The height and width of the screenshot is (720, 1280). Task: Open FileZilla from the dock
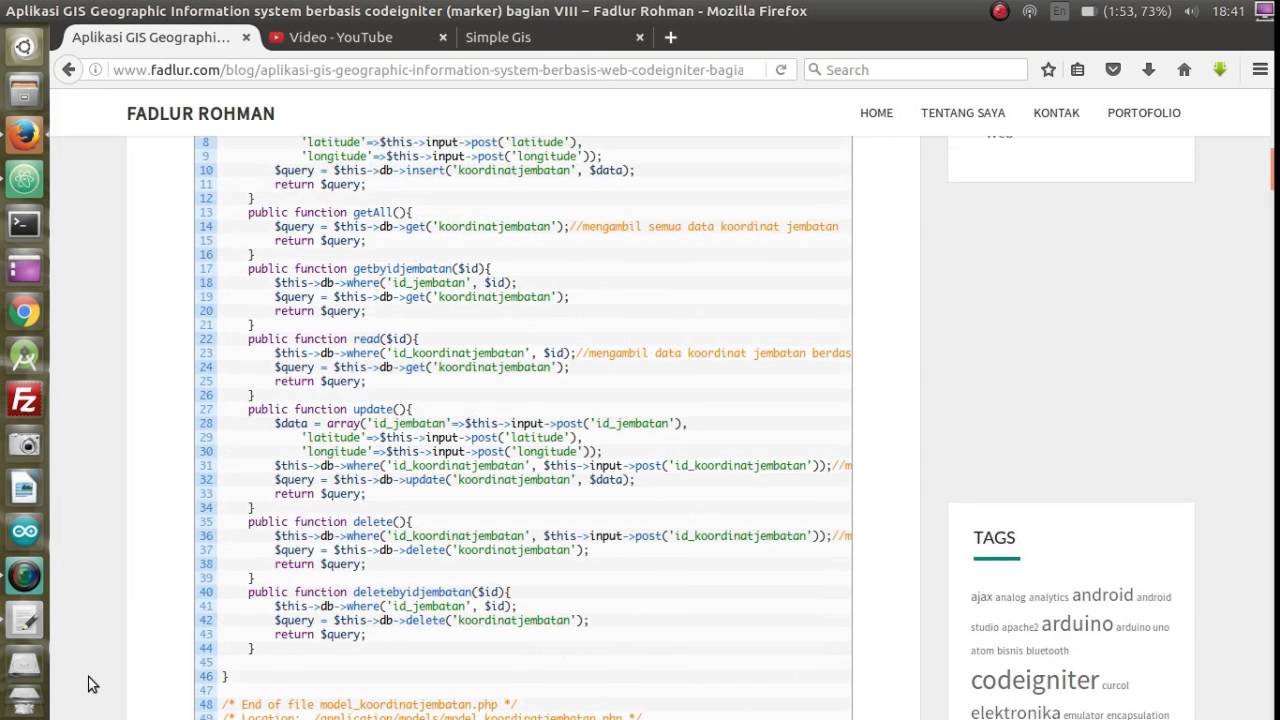pos(24,400)
